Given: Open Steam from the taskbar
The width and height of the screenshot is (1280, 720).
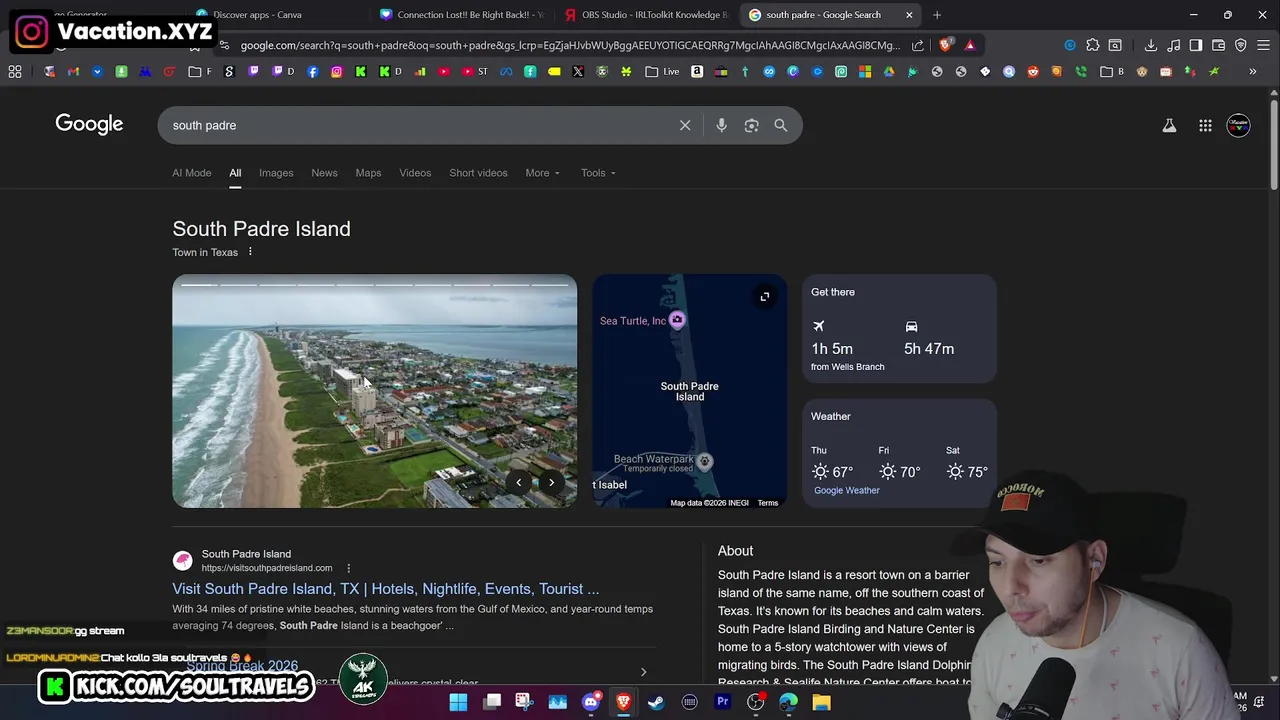Looking at the screenshot, I should click(656, 702).
